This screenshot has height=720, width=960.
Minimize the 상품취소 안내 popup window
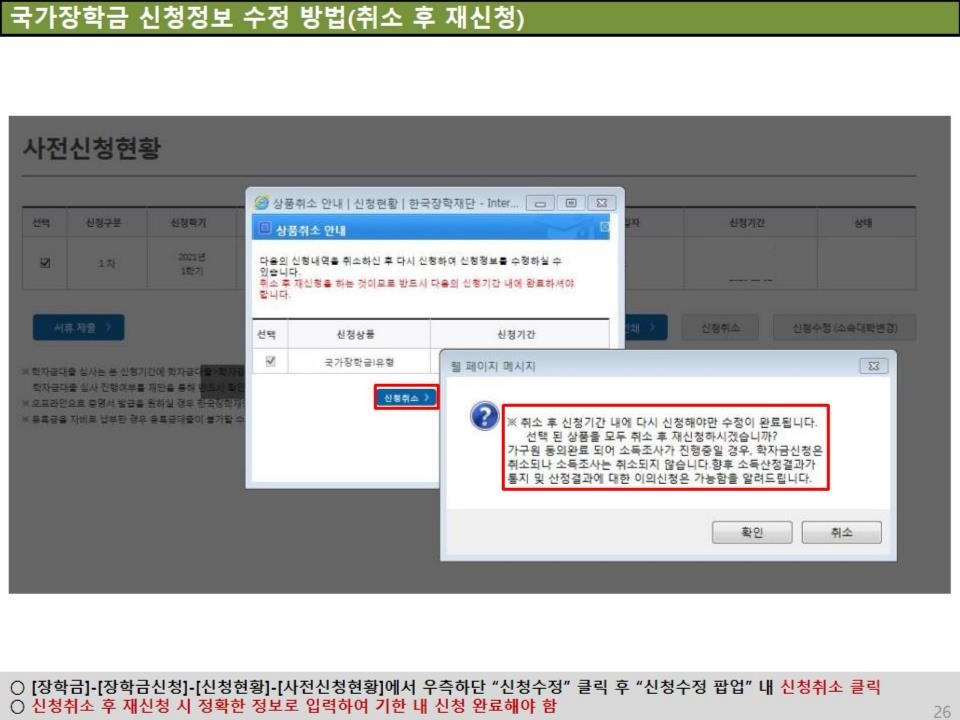(x=540, y=202)
